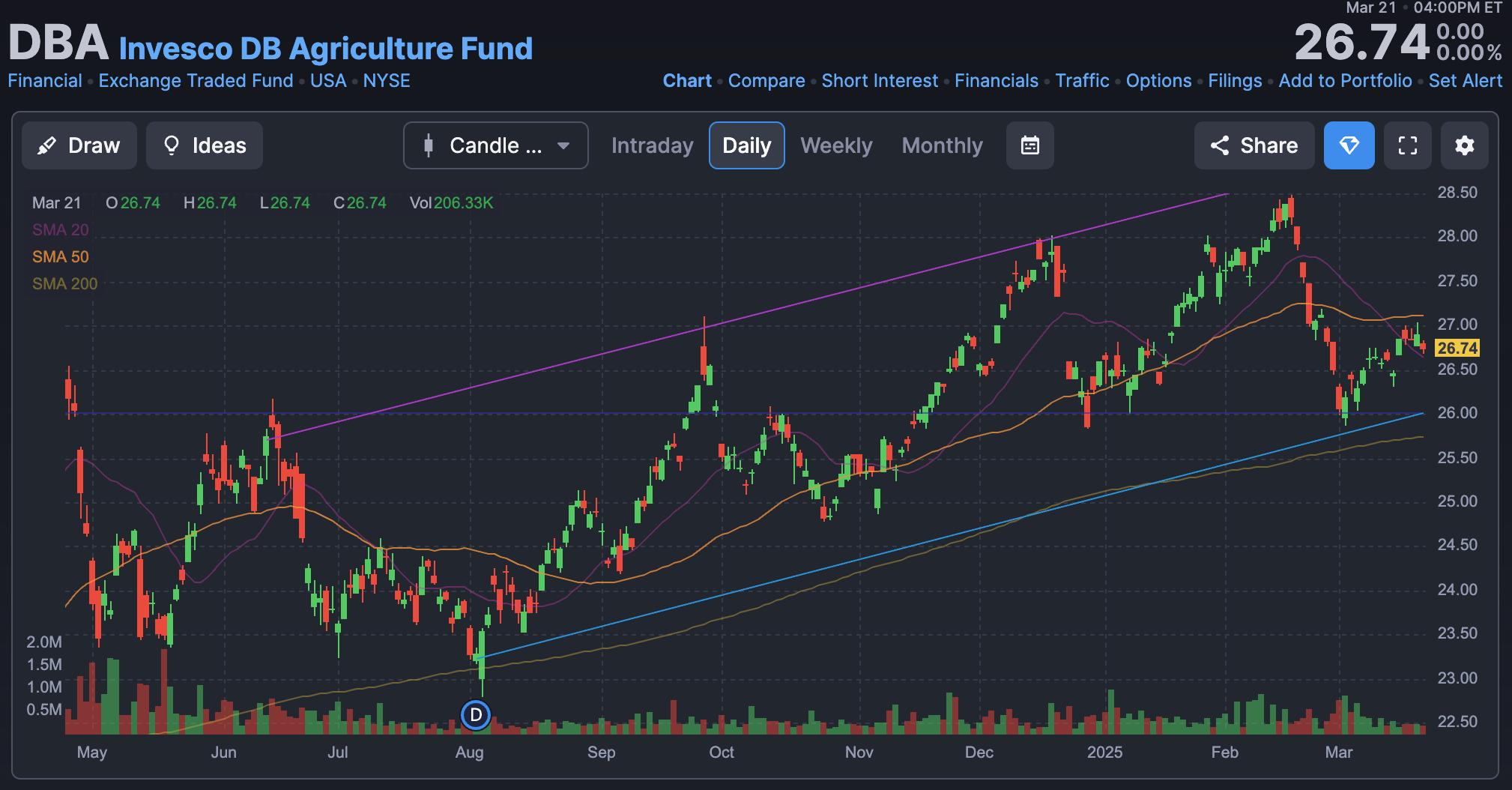This screenshot has width=1512, height=790.
Task: Click the DBA ticker symbol
Action: 58,42
